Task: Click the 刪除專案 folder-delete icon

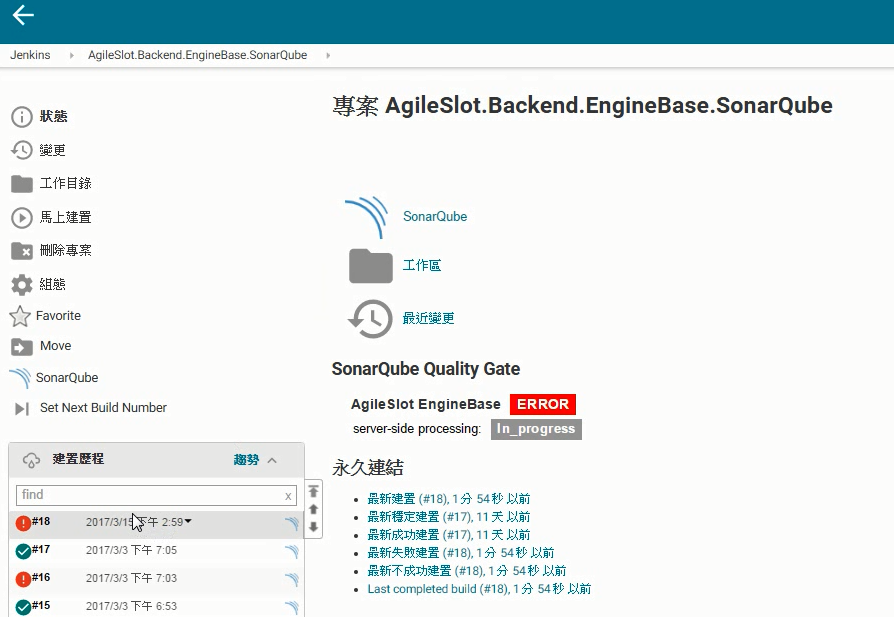Action: click(x=22, y=251)
